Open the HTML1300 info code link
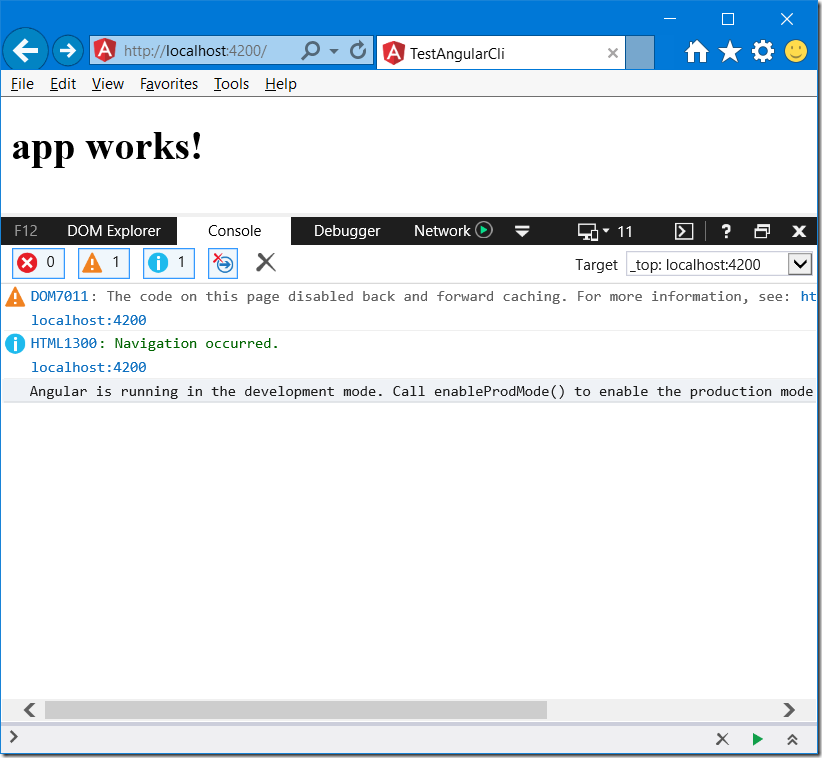This screenshot has height=758, width=822. (63, 344)
